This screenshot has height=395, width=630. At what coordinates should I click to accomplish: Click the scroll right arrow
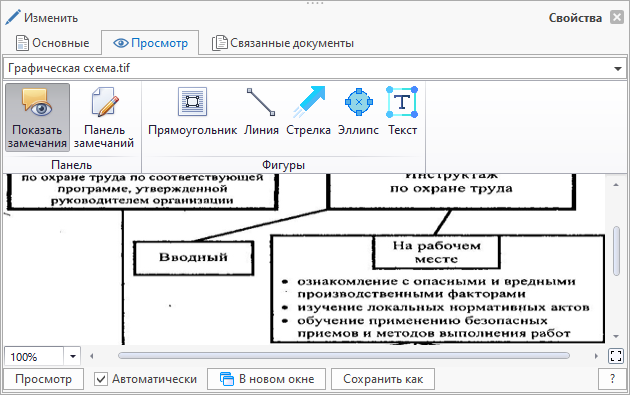point(596,356)
